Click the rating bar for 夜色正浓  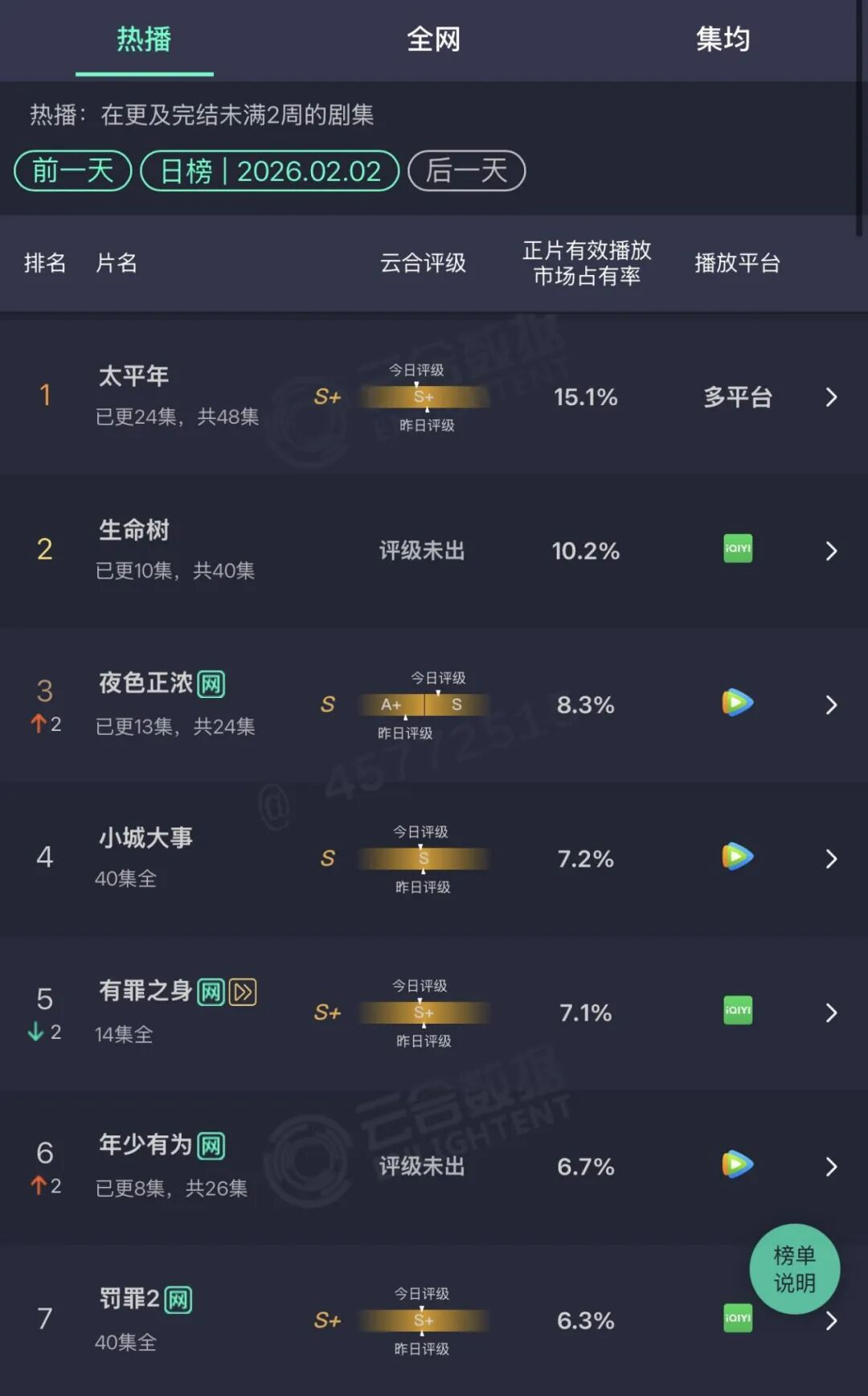[424, 705]
